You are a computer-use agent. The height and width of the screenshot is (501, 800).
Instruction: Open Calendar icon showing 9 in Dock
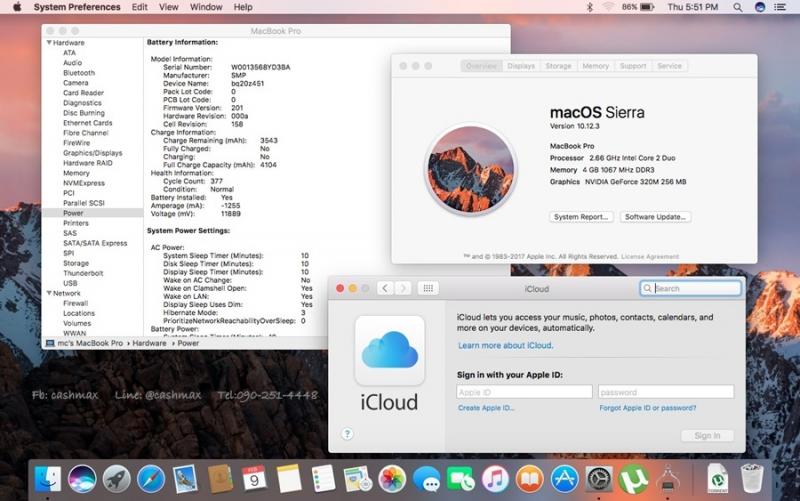(254, 479)
